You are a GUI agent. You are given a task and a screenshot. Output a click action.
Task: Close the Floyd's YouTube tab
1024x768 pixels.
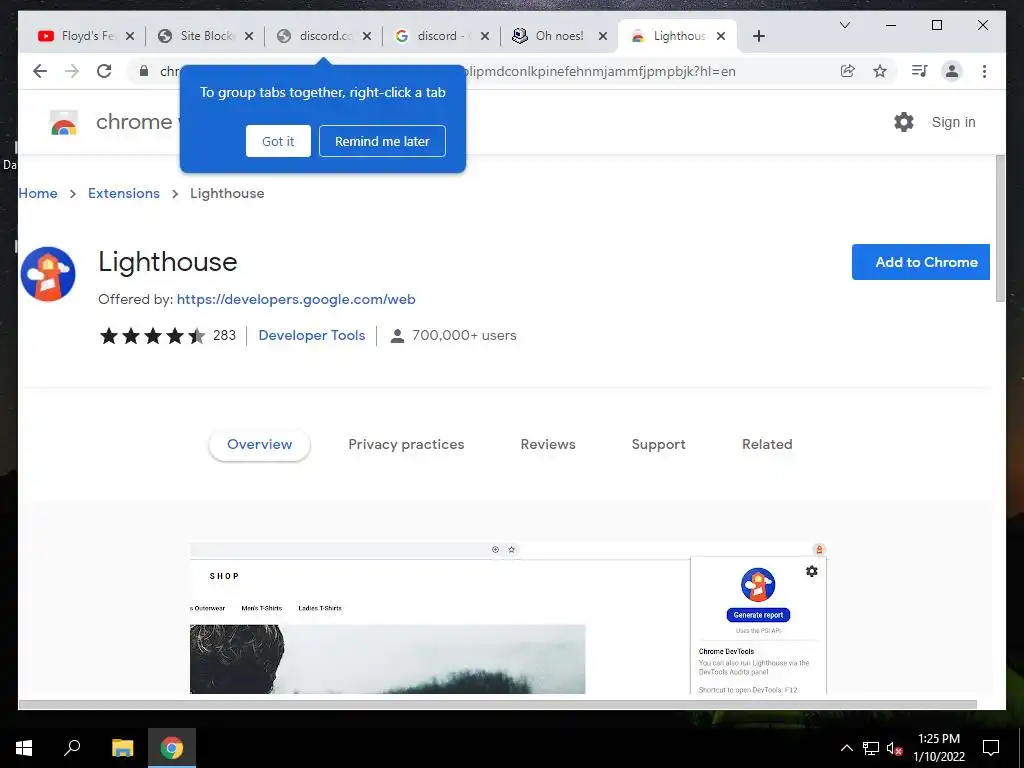click(x=130, y=36)
